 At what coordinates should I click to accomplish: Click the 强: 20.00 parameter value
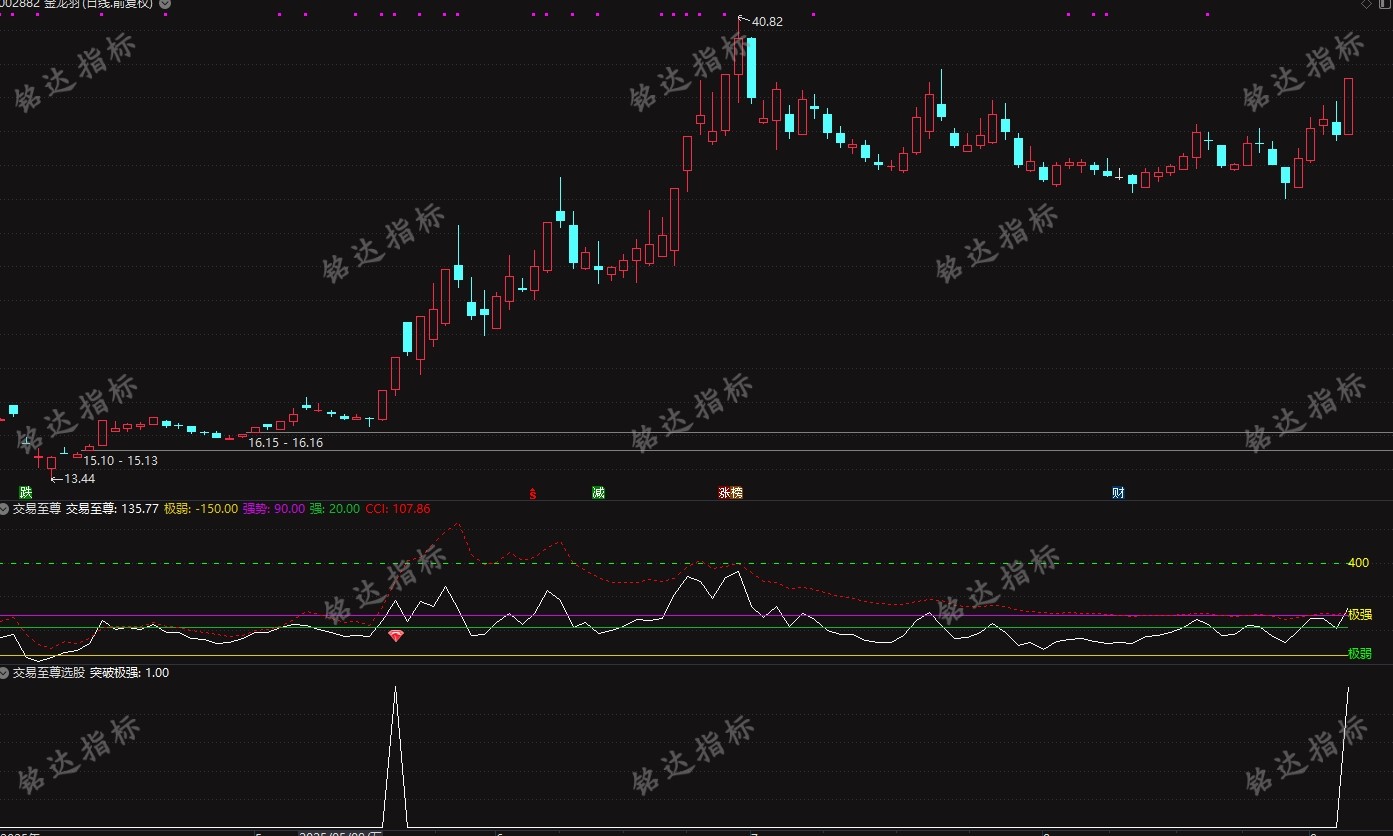pos(335,509)
